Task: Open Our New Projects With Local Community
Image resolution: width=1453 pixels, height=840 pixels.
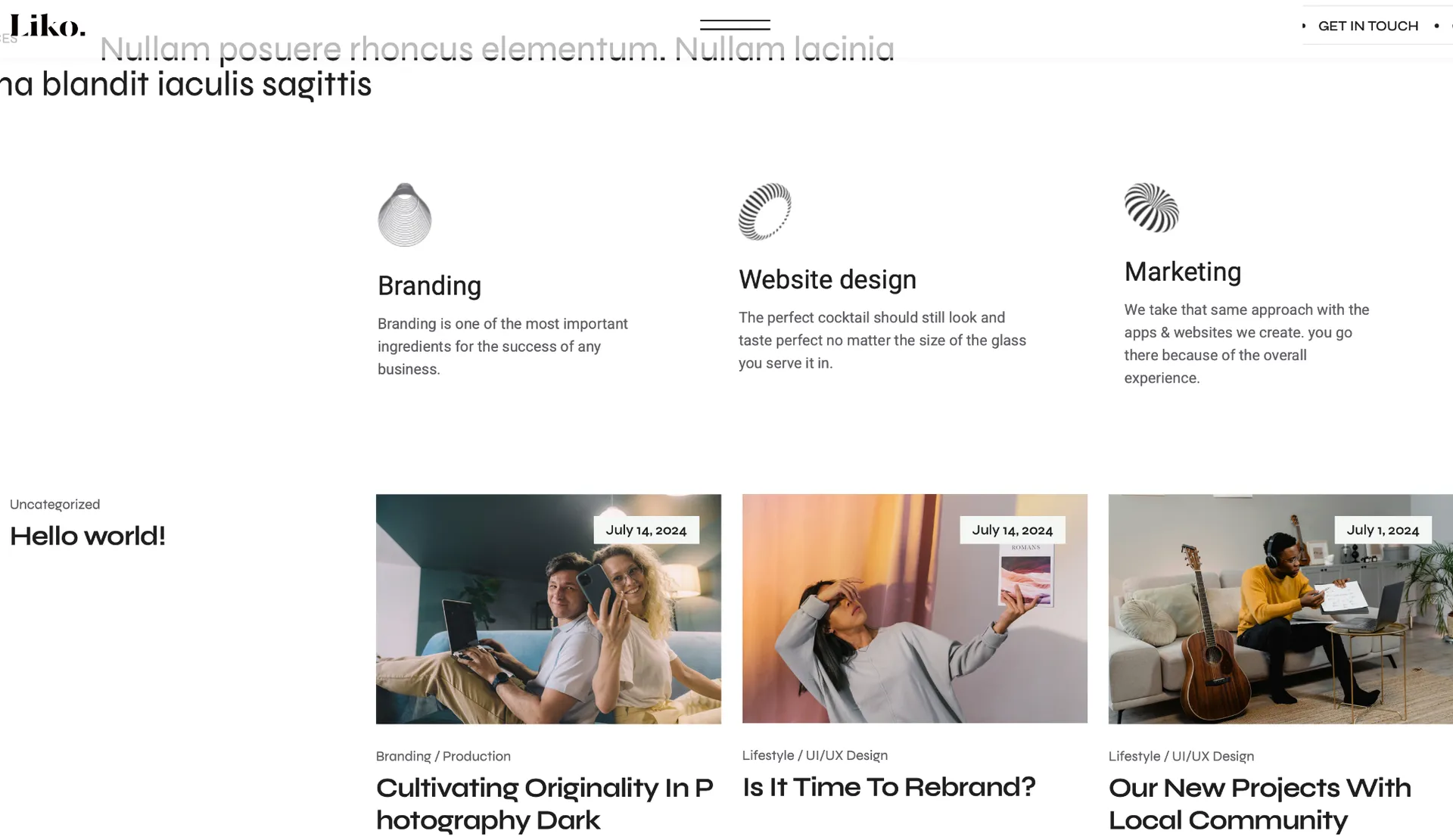Action: click(1259, 804)
